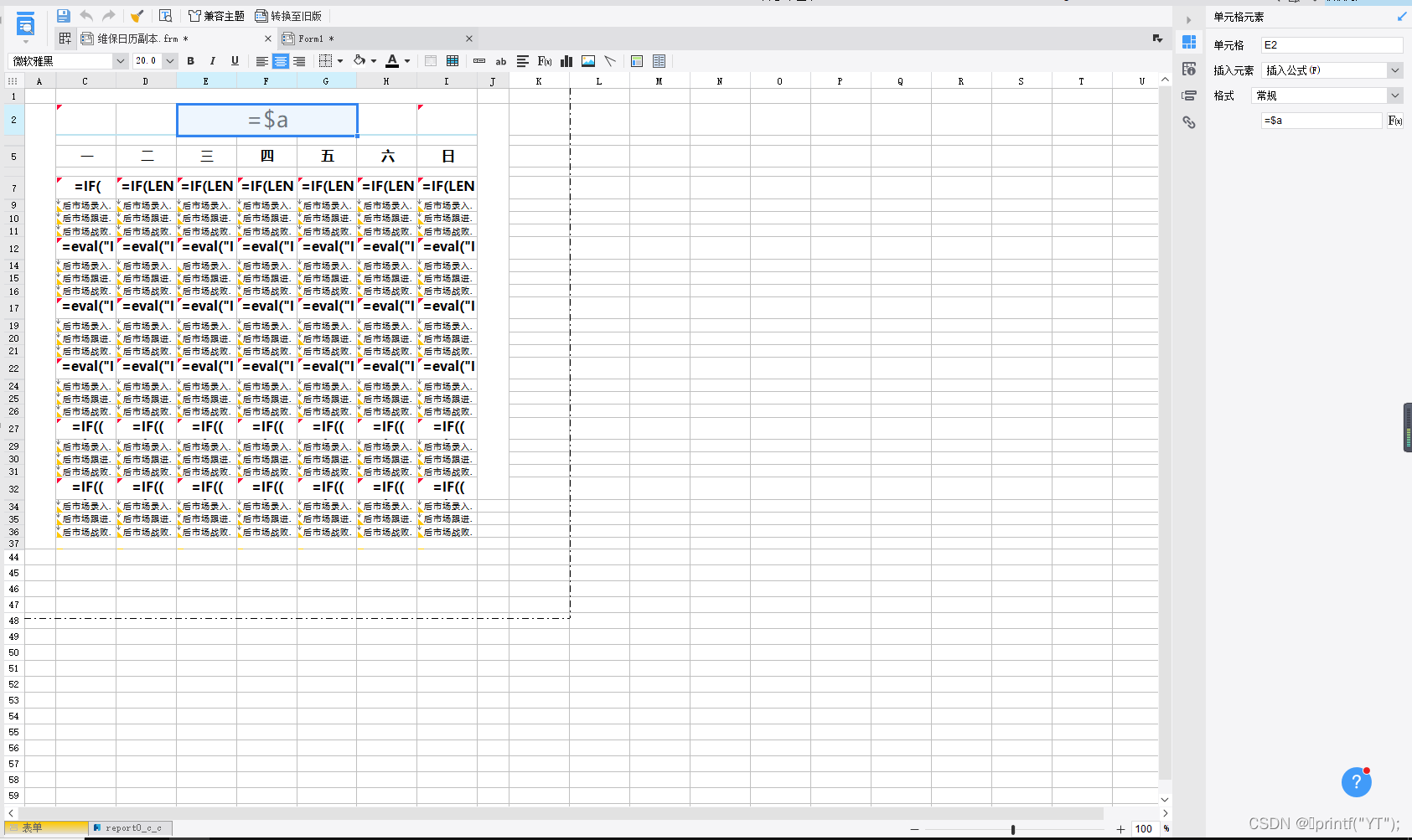Open the font color dropdown arrow
The width and height of the screenshot is (1412, 840).
click(x=407, y=61)
